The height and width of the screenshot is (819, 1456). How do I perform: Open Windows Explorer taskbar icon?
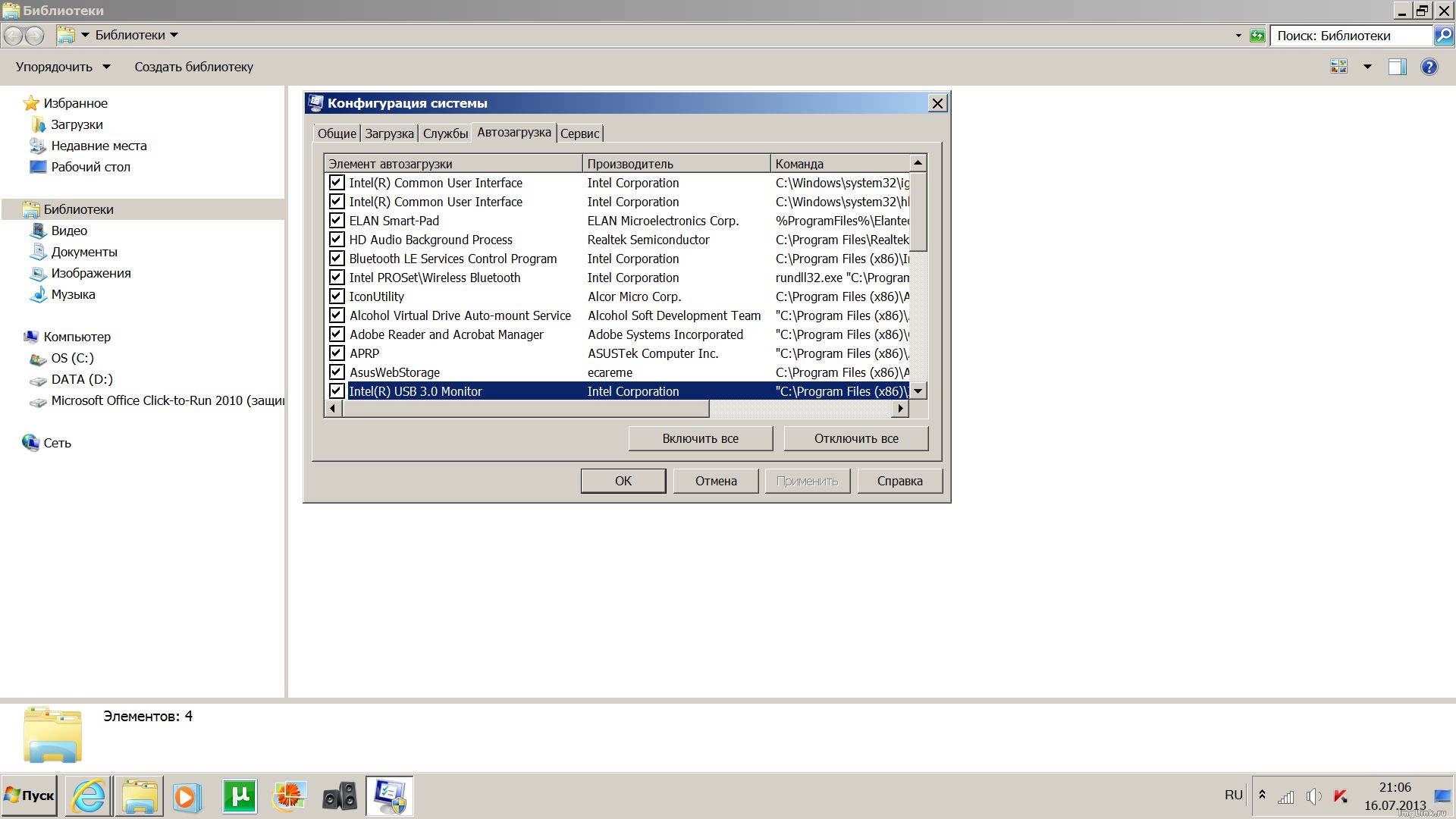pos(139,796)
